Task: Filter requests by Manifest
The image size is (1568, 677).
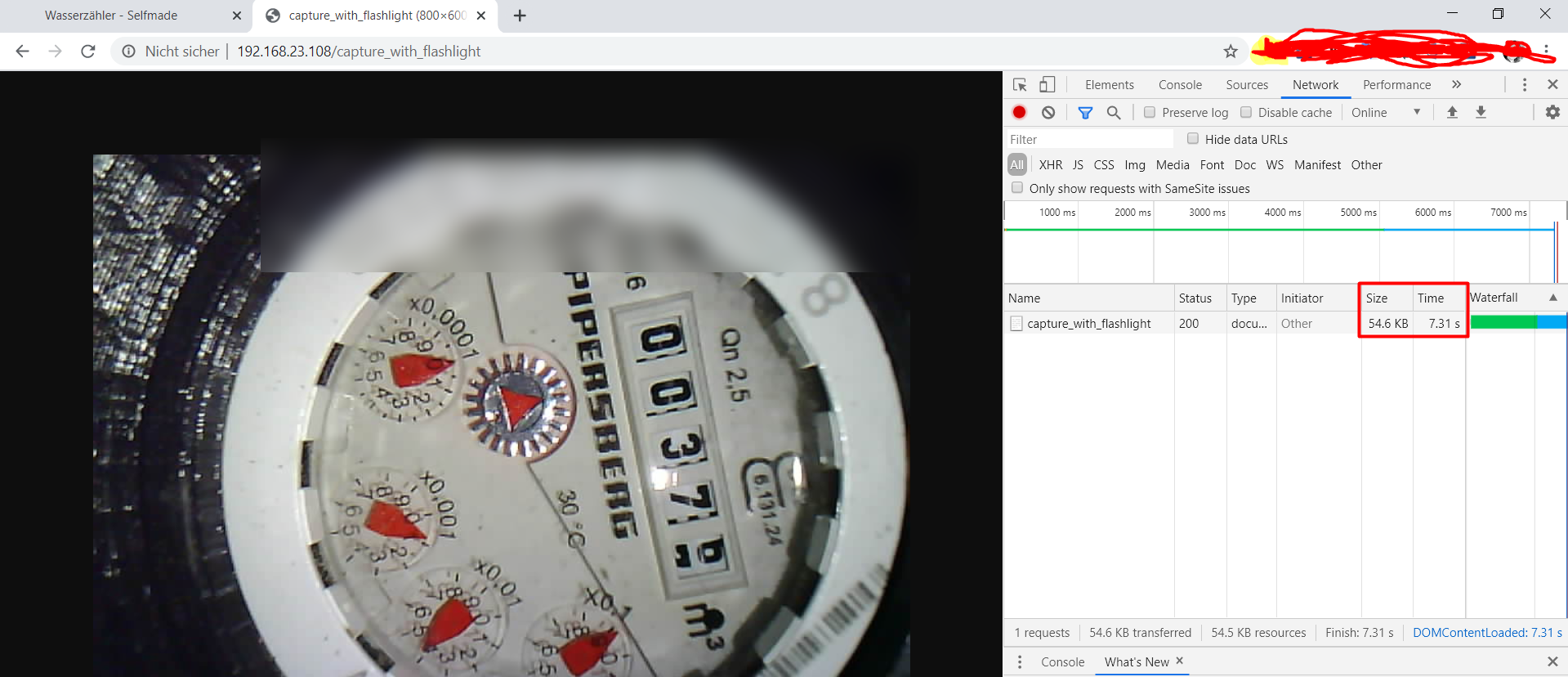Action: click(1317, 164)
